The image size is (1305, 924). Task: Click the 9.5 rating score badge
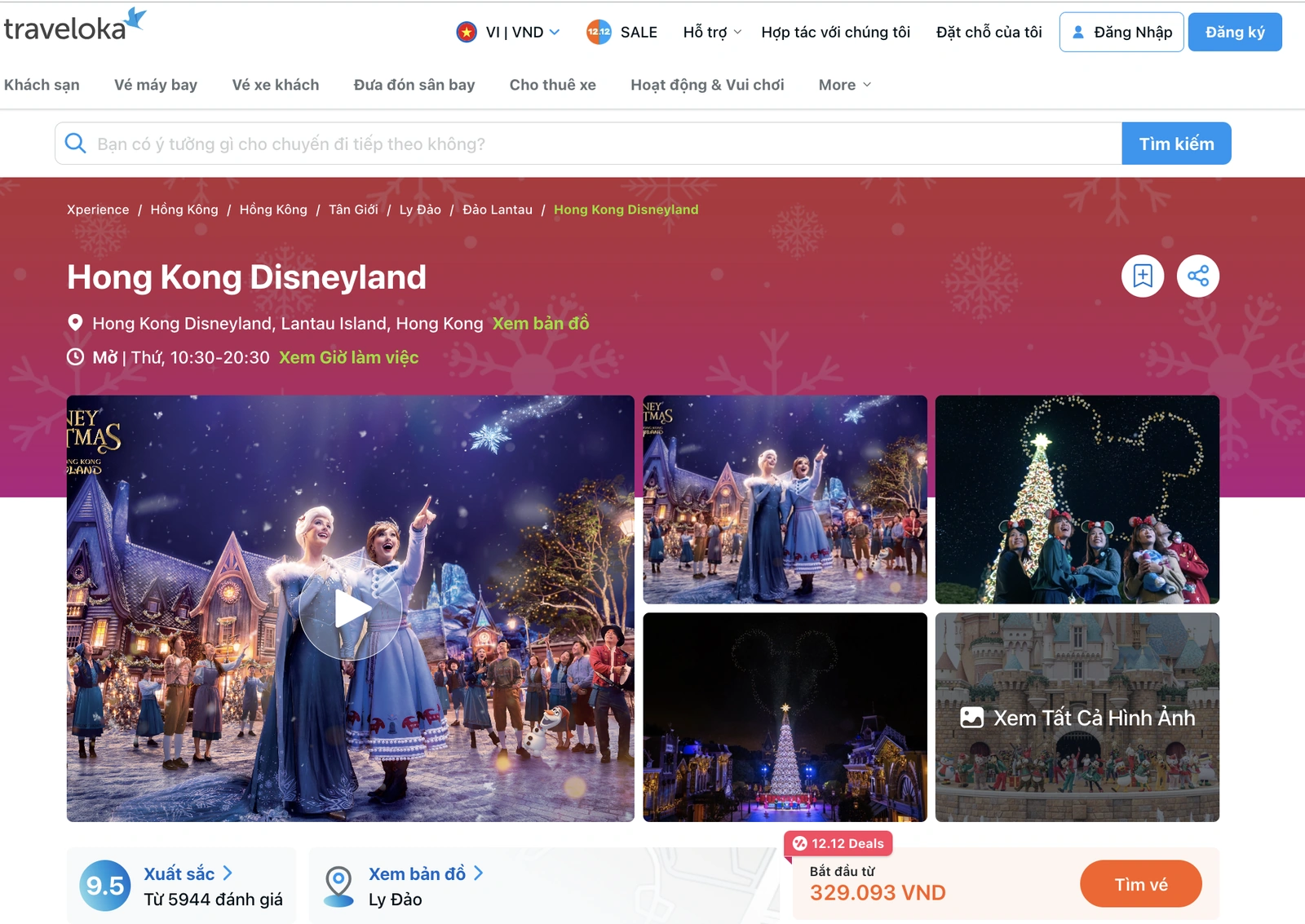tap(105, 886)
